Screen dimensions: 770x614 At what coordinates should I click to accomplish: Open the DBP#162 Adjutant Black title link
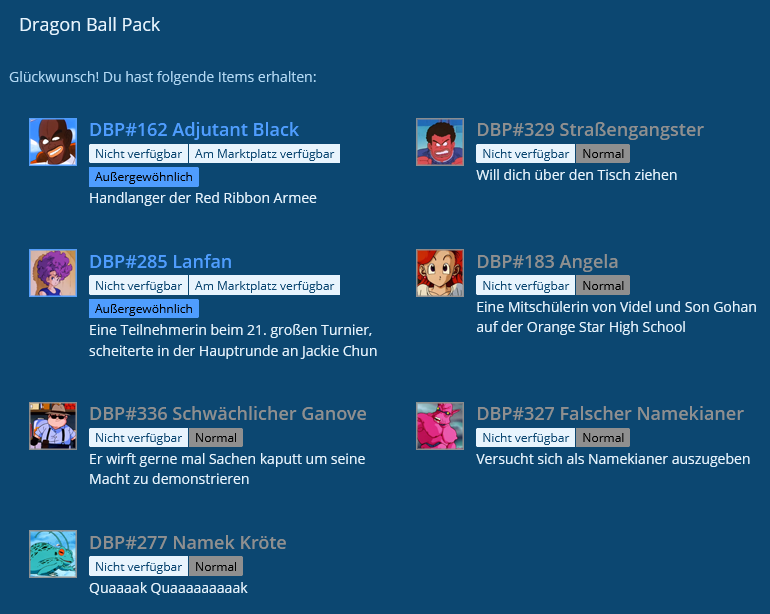194,130
